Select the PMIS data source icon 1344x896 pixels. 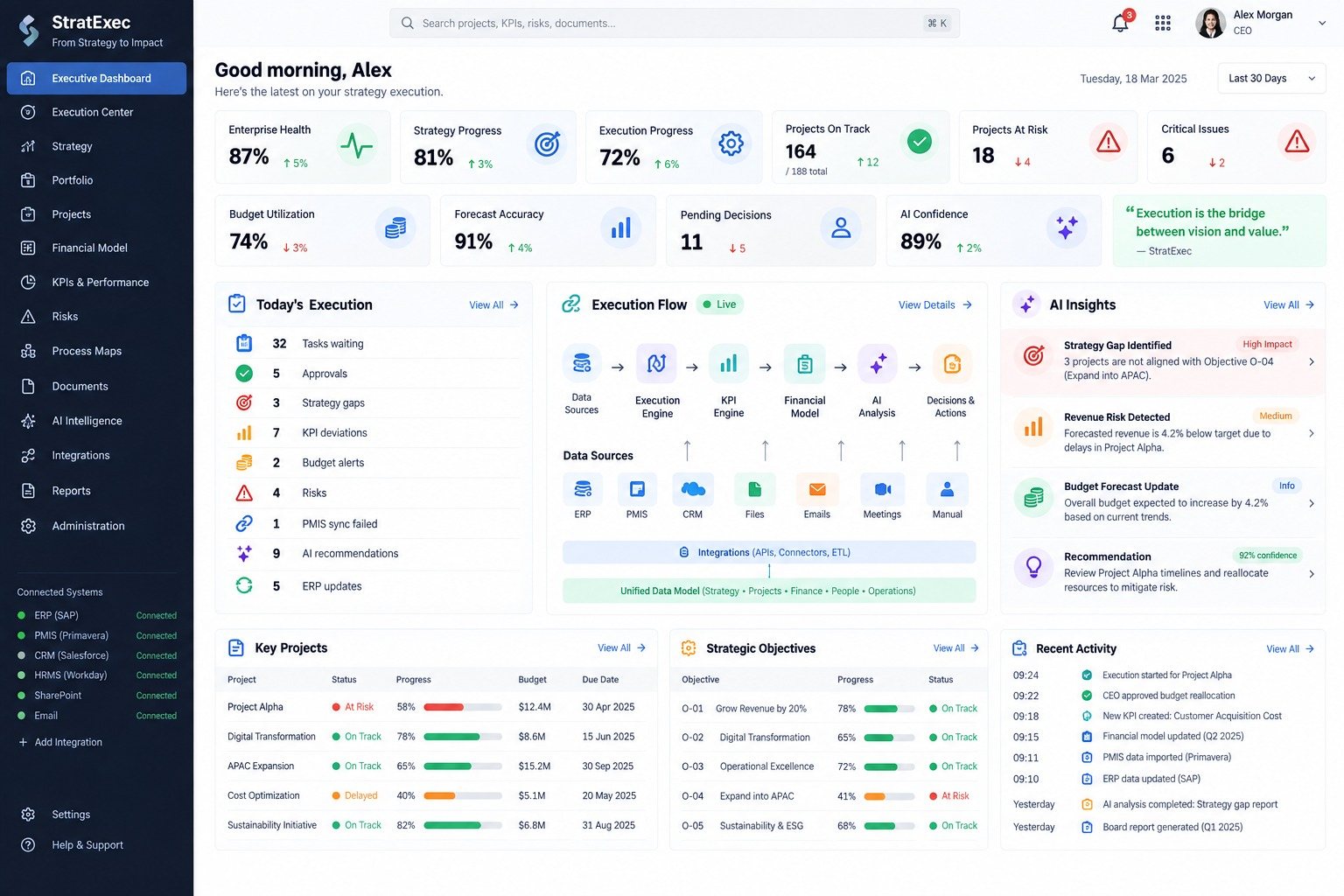pyautogui.click(x=637, y=489)
